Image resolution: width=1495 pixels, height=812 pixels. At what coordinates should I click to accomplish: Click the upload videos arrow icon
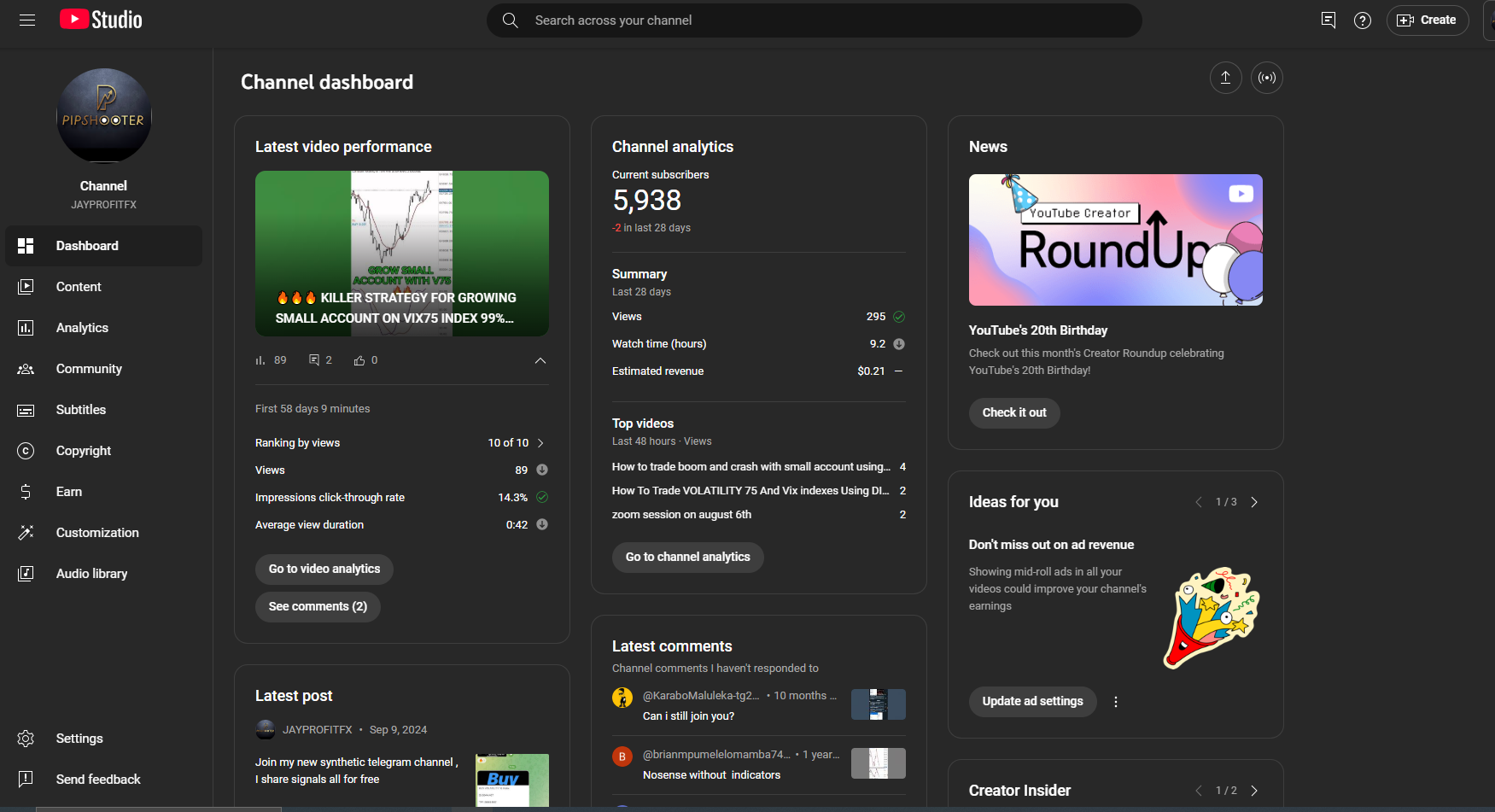point(1225,78)
